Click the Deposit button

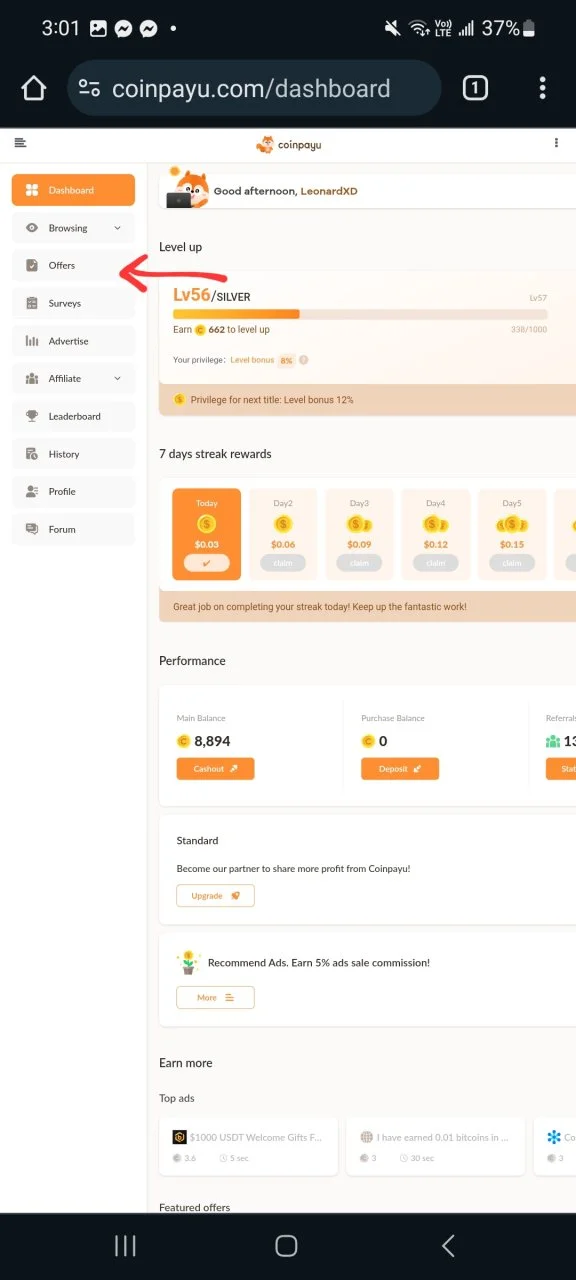point(399,769)
